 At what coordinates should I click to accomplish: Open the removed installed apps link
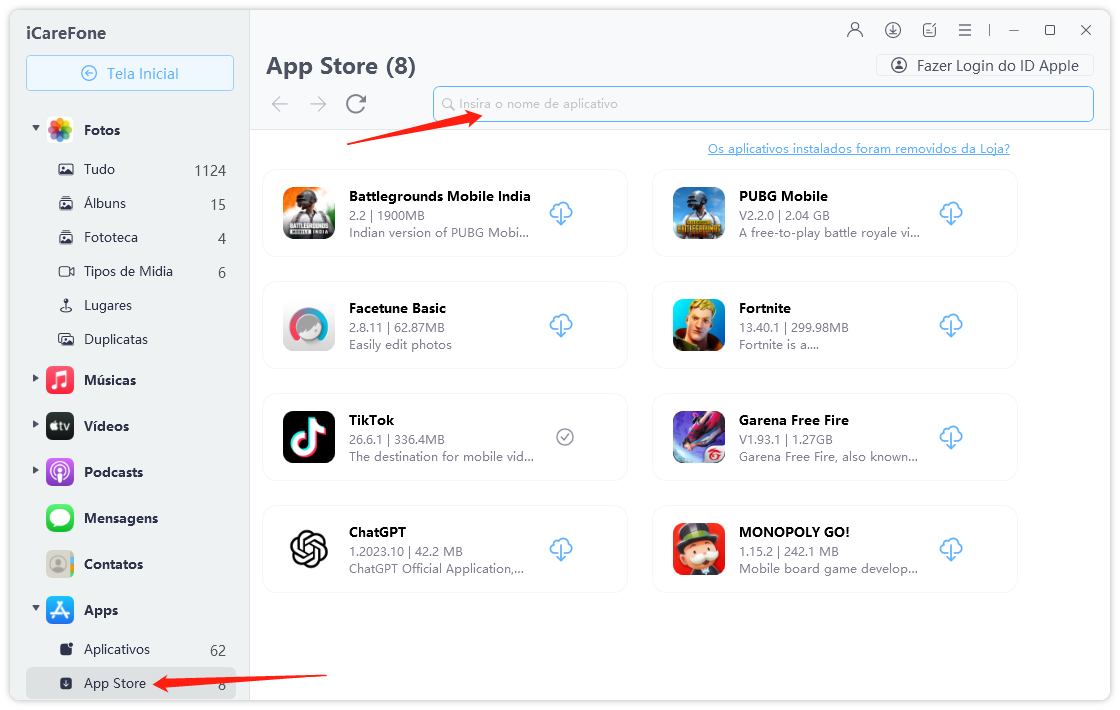pyautogui.click(x=858, y=149)
